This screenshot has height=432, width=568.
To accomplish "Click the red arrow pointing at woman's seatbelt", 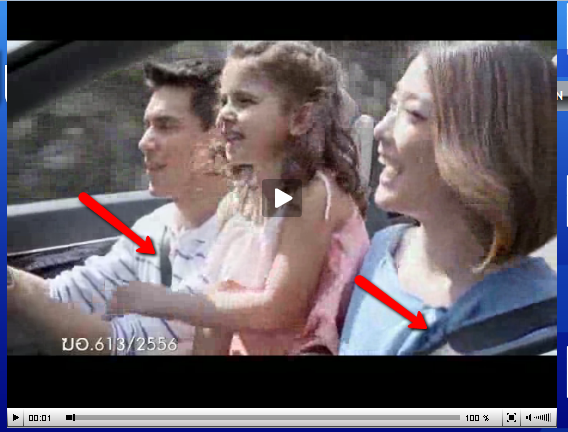I will [x=392, y=302].
